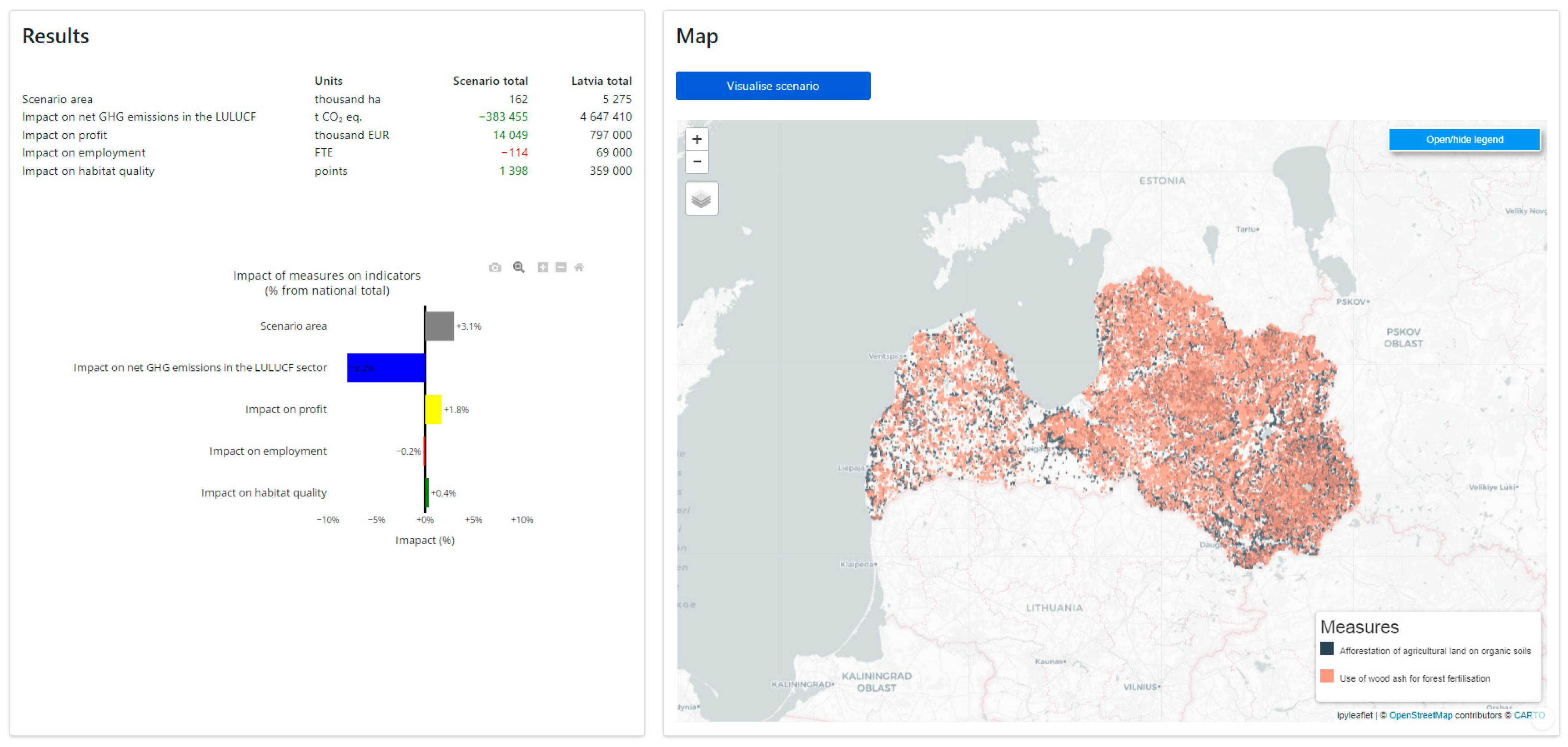1568x747 pixels.
Task: Select the 'Afforestation of agricultural land on organic soils' legend text
Action: [x=1435, y=651]
